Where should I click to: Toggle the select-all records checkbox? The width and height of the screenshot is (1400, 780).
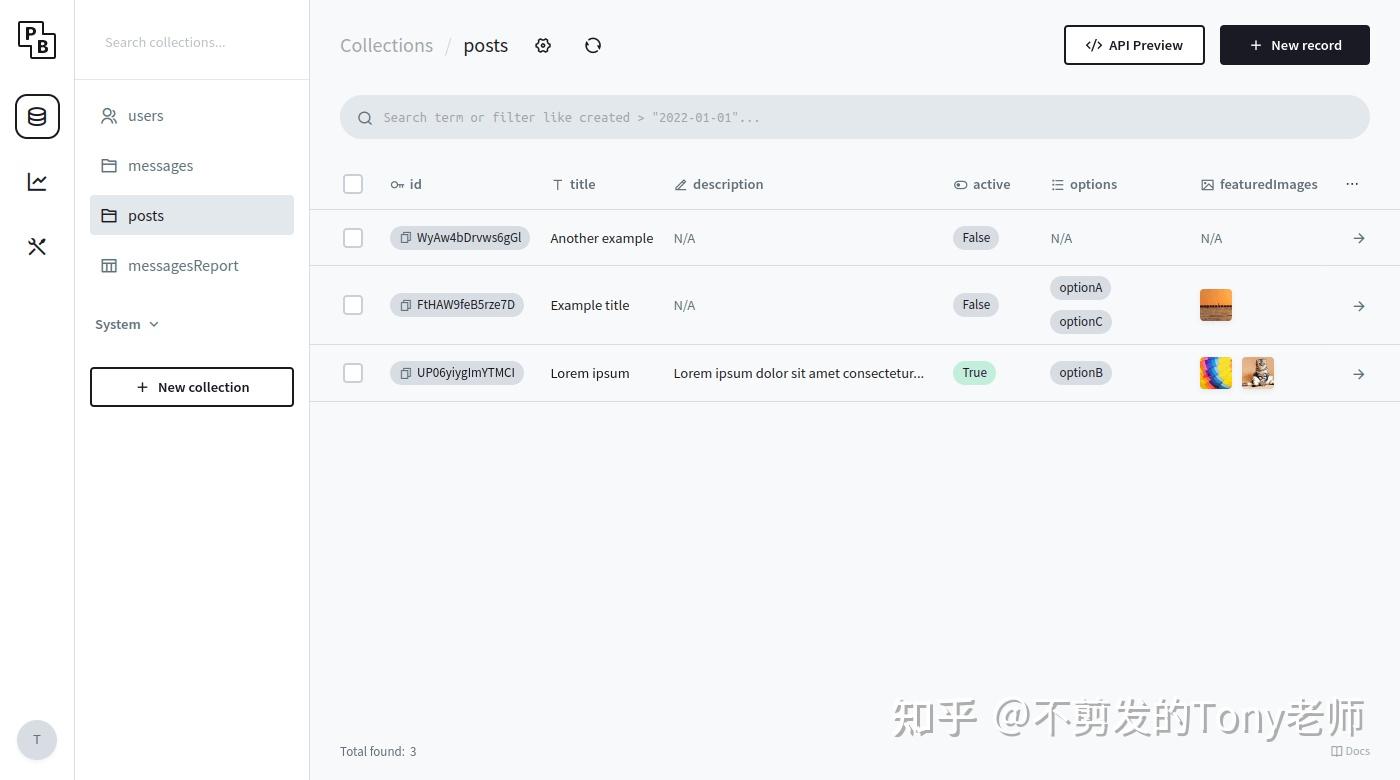[353, 184]
